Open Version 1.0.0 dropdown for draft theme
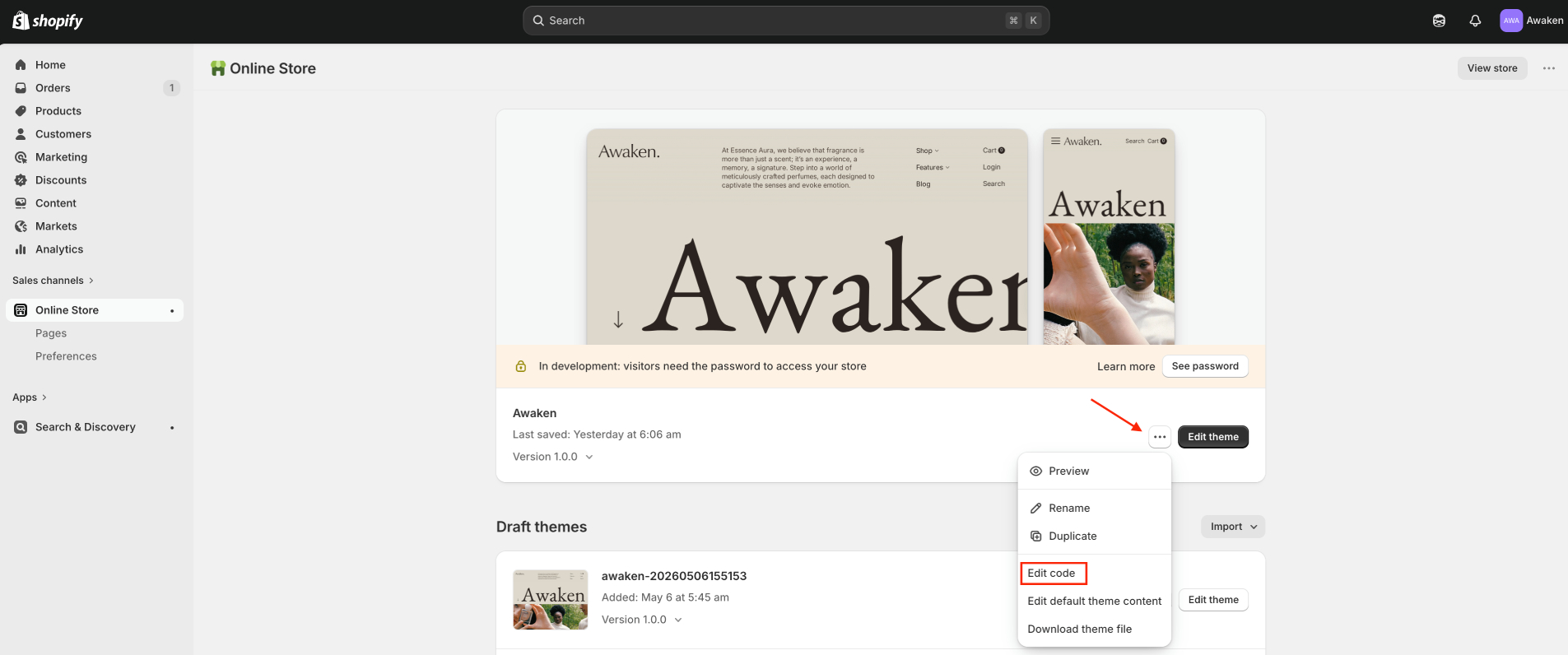This screenshot has width=1568, height=655. (642, 620)
